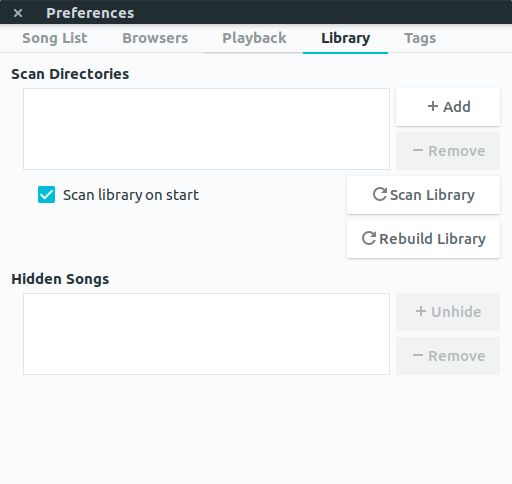Click the minus icon on Scan Directories Remove
Screen dimensions: 512x484
(418, 150)
